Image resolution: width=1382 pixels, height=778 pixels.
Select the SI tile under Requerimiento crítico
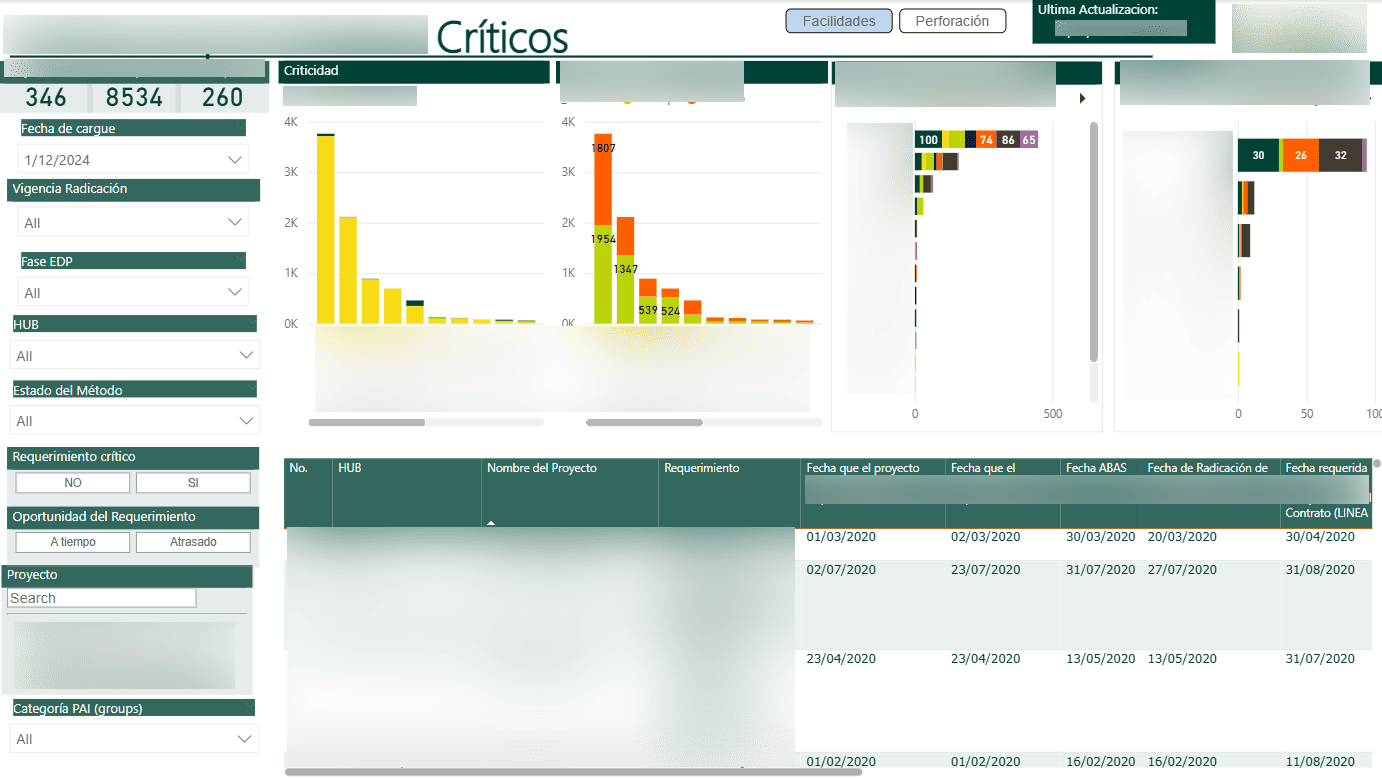193,483
